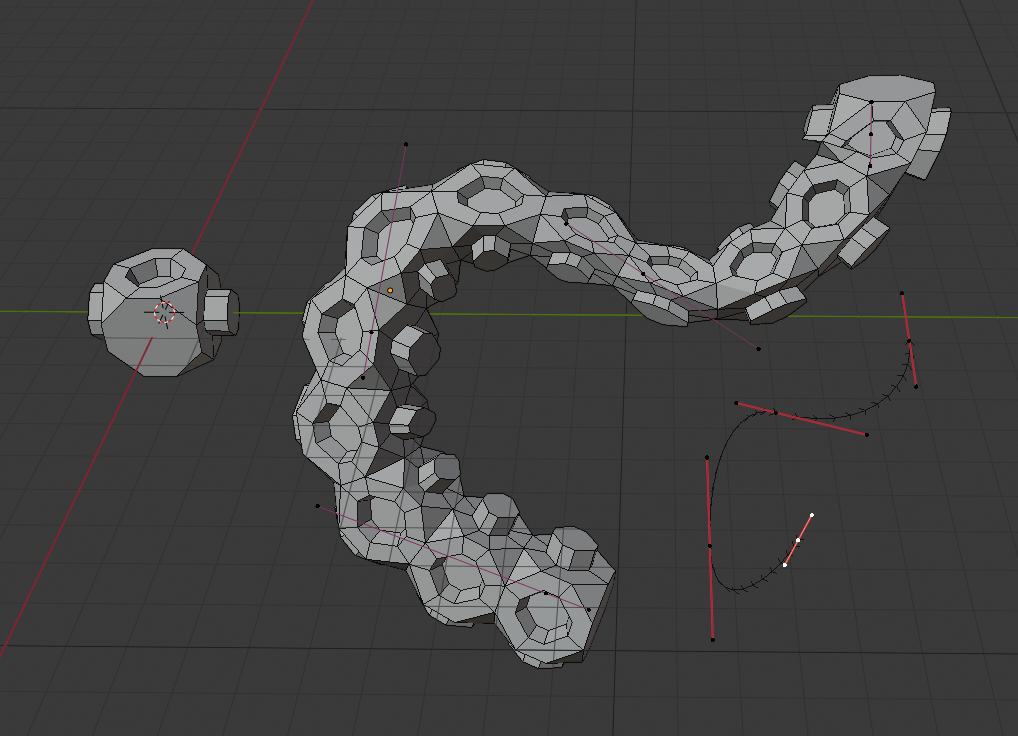Select the curve control point on the near-horizontal red handle
Image resolution: width=1018 pixels, height=736 pixels.
coord(776,413)
